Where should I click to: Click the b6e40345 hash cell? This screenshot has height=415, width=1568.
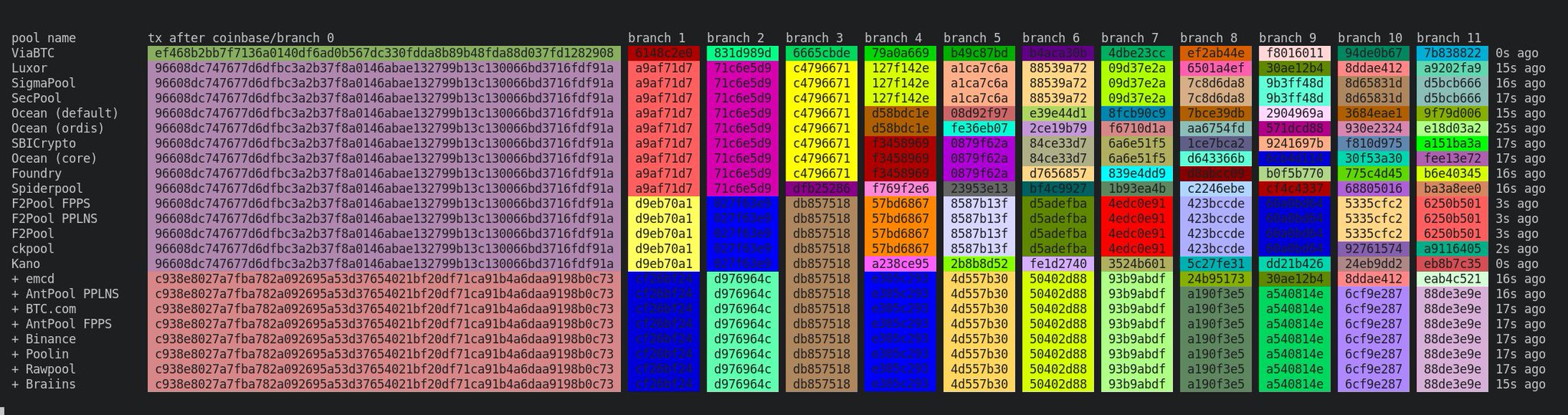(1452, 174)
